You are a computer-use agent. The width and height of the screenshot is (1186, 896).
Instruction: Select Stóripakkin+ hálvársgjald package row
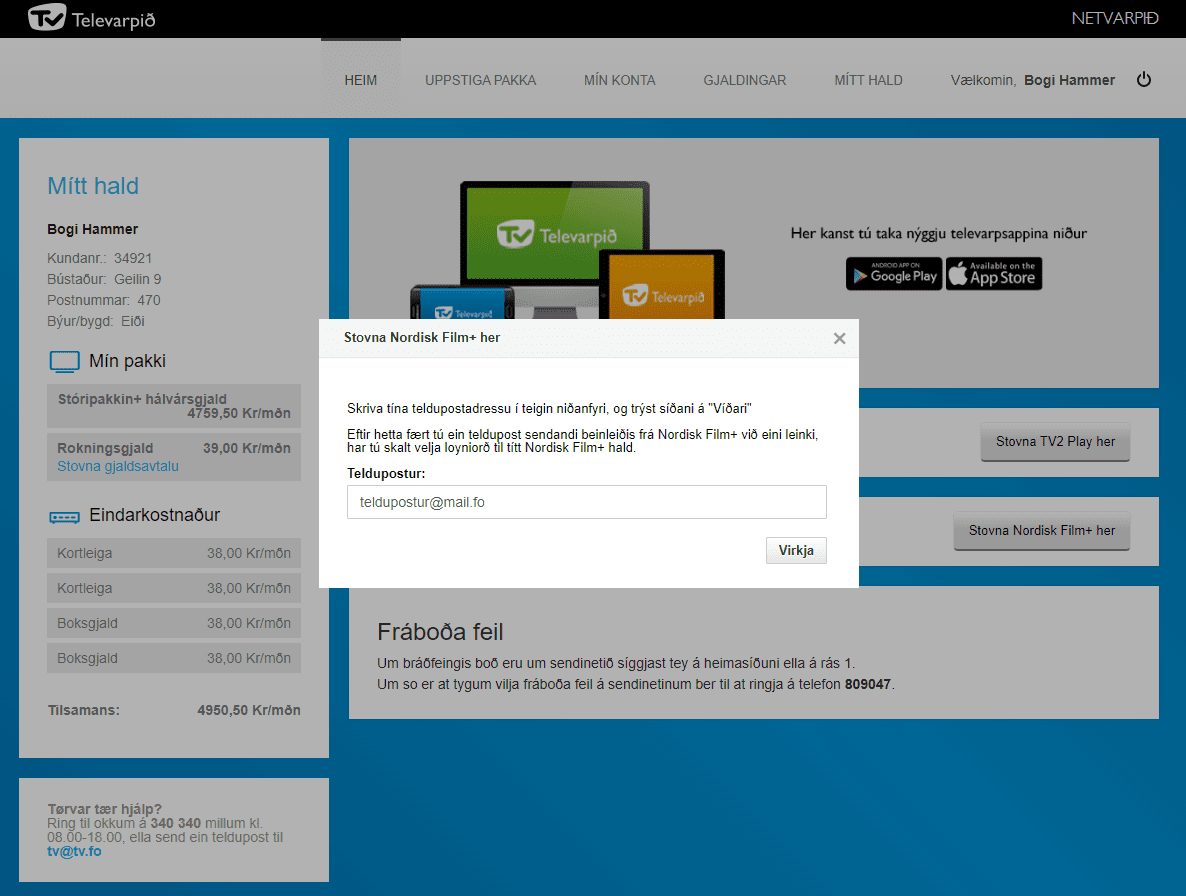coord(174,406)
